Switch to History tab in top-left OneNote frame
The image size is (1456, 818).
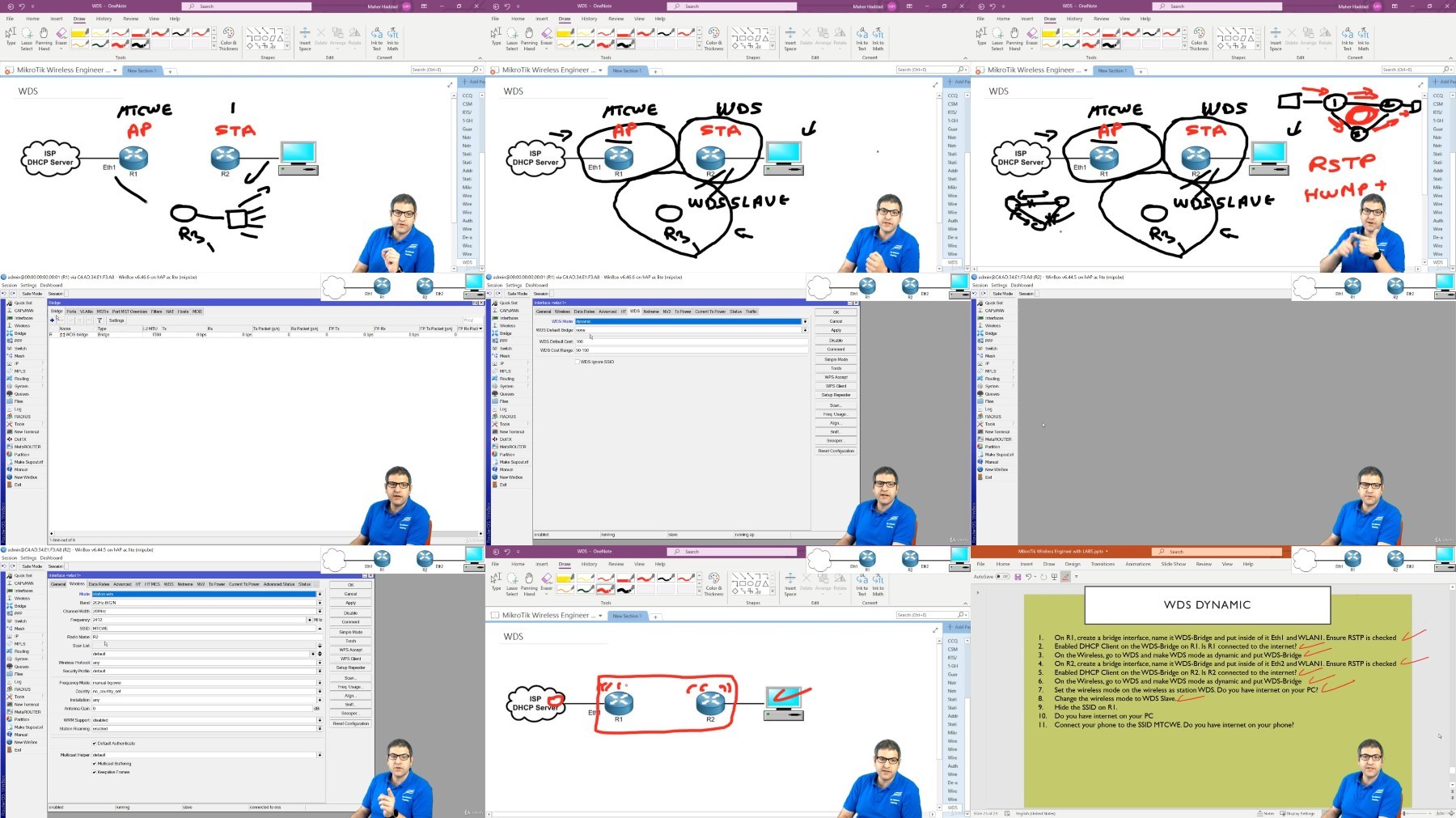pyautogui.click(x=104, y=19)
